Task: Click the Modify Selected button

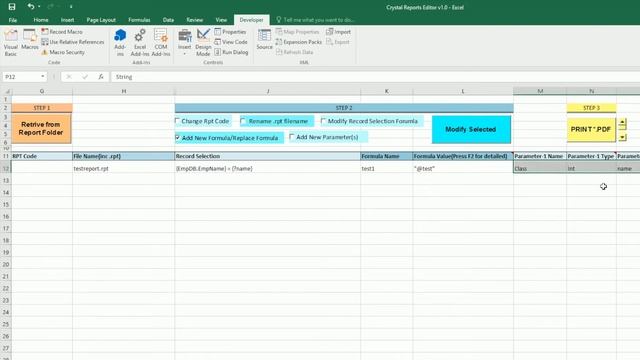Action: tap(471, 129)
